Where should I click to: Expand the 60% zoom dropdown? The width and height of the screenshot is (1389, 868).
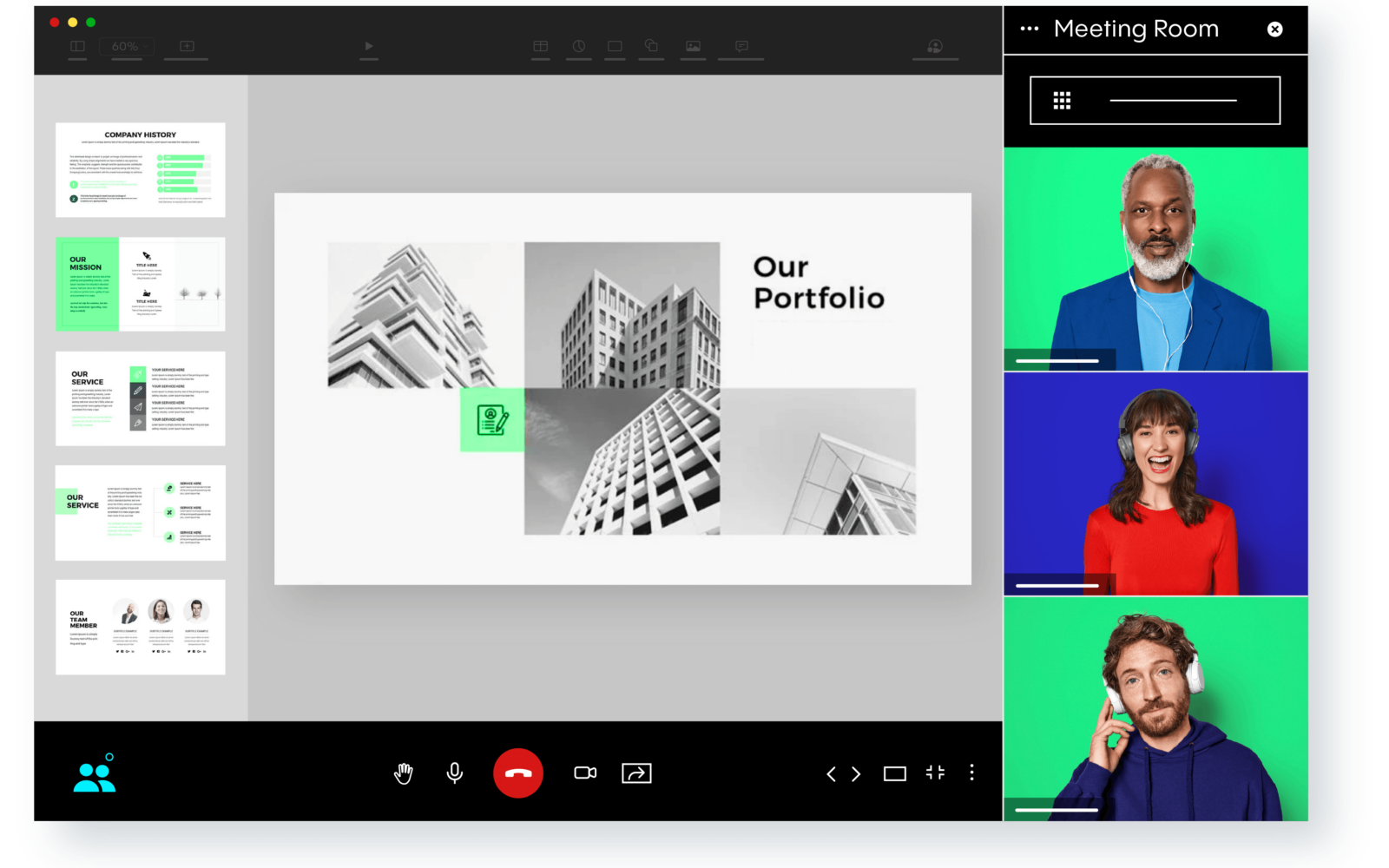126,46
